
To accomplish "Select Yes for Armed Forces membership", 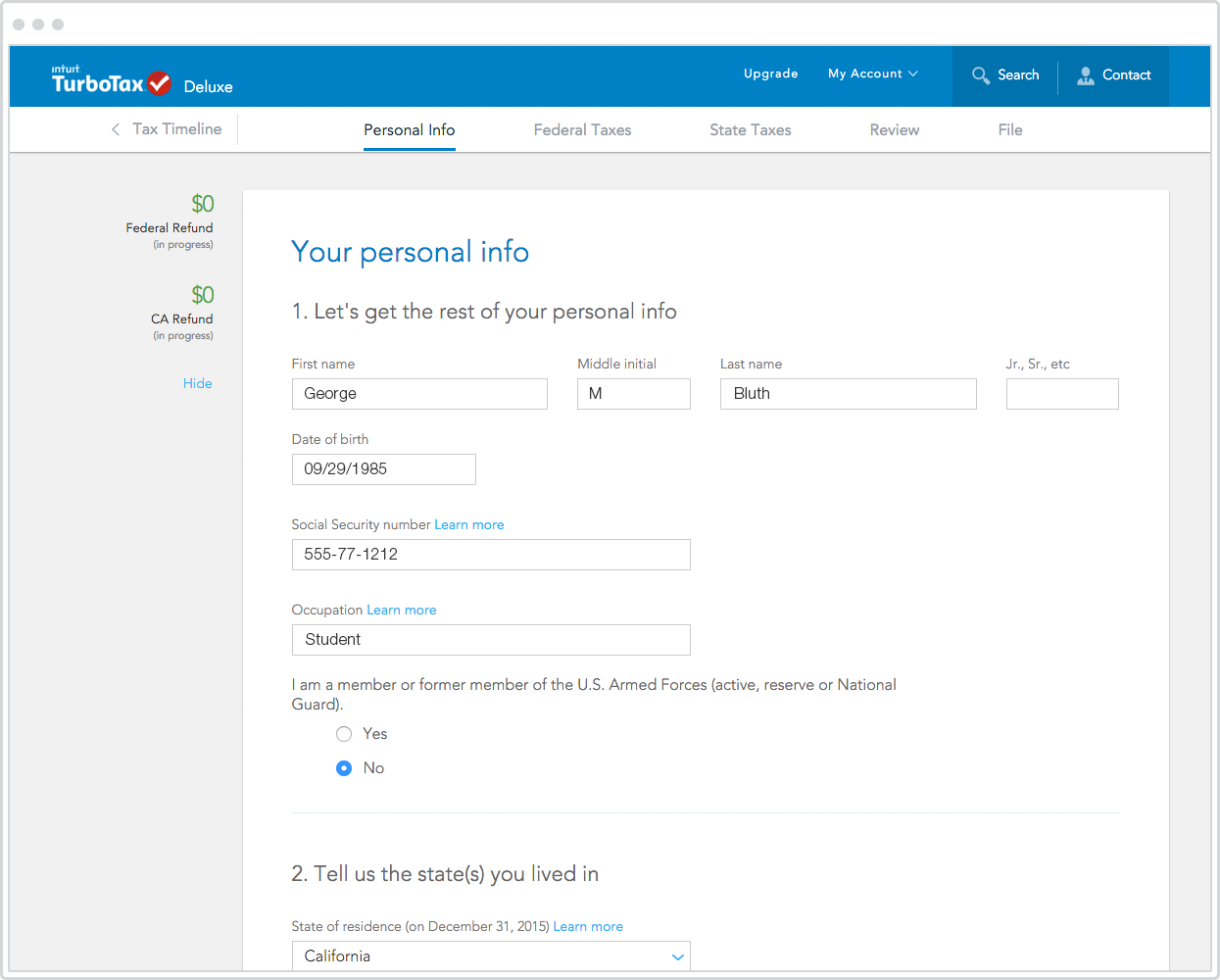I will click(x=344, y=734).
